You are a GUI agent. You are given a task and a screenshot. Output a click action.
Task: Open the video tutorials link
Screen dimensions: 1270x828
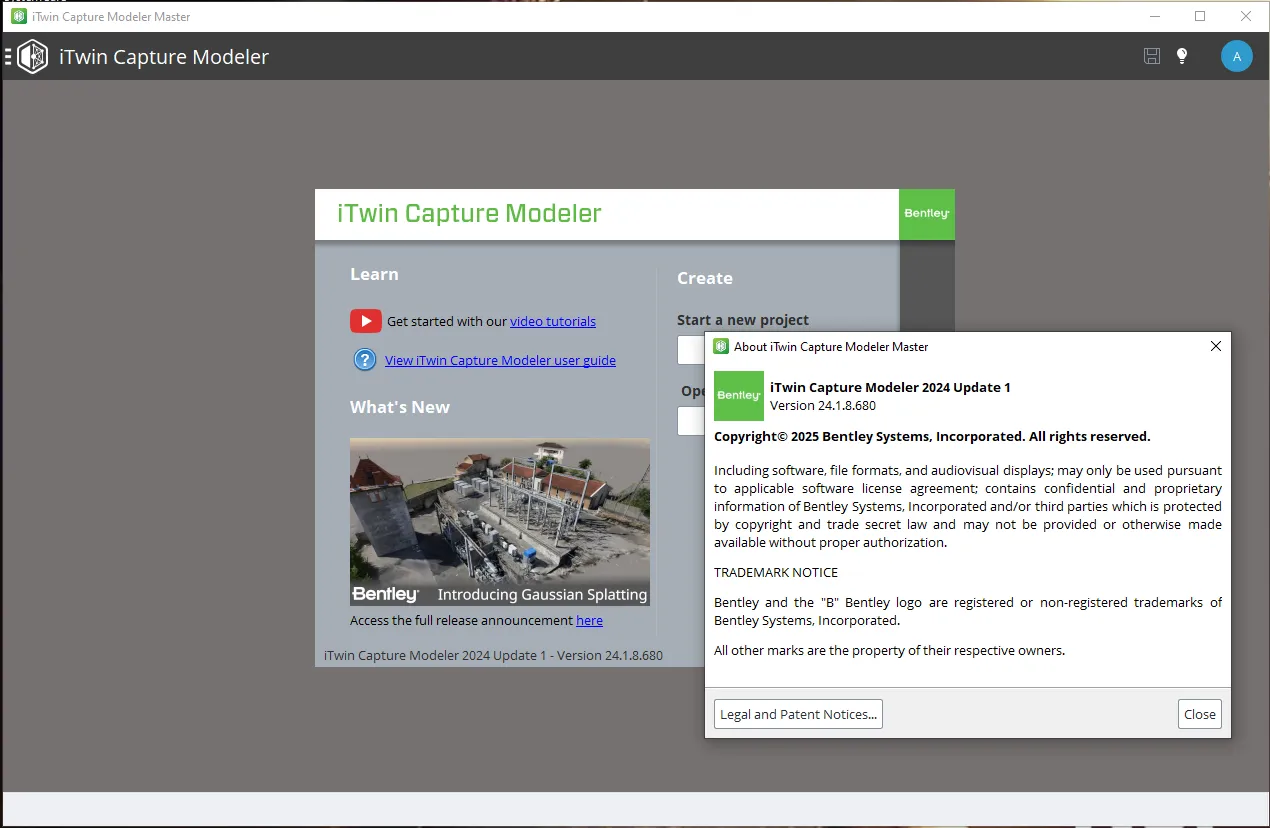click(x=553, y=321)
